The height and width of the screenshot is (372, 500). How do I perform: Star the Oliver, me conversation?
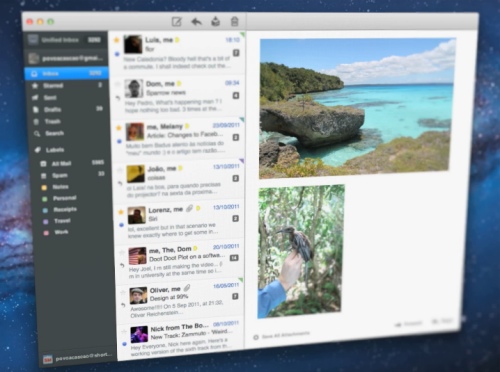click(x=123, y=292)
